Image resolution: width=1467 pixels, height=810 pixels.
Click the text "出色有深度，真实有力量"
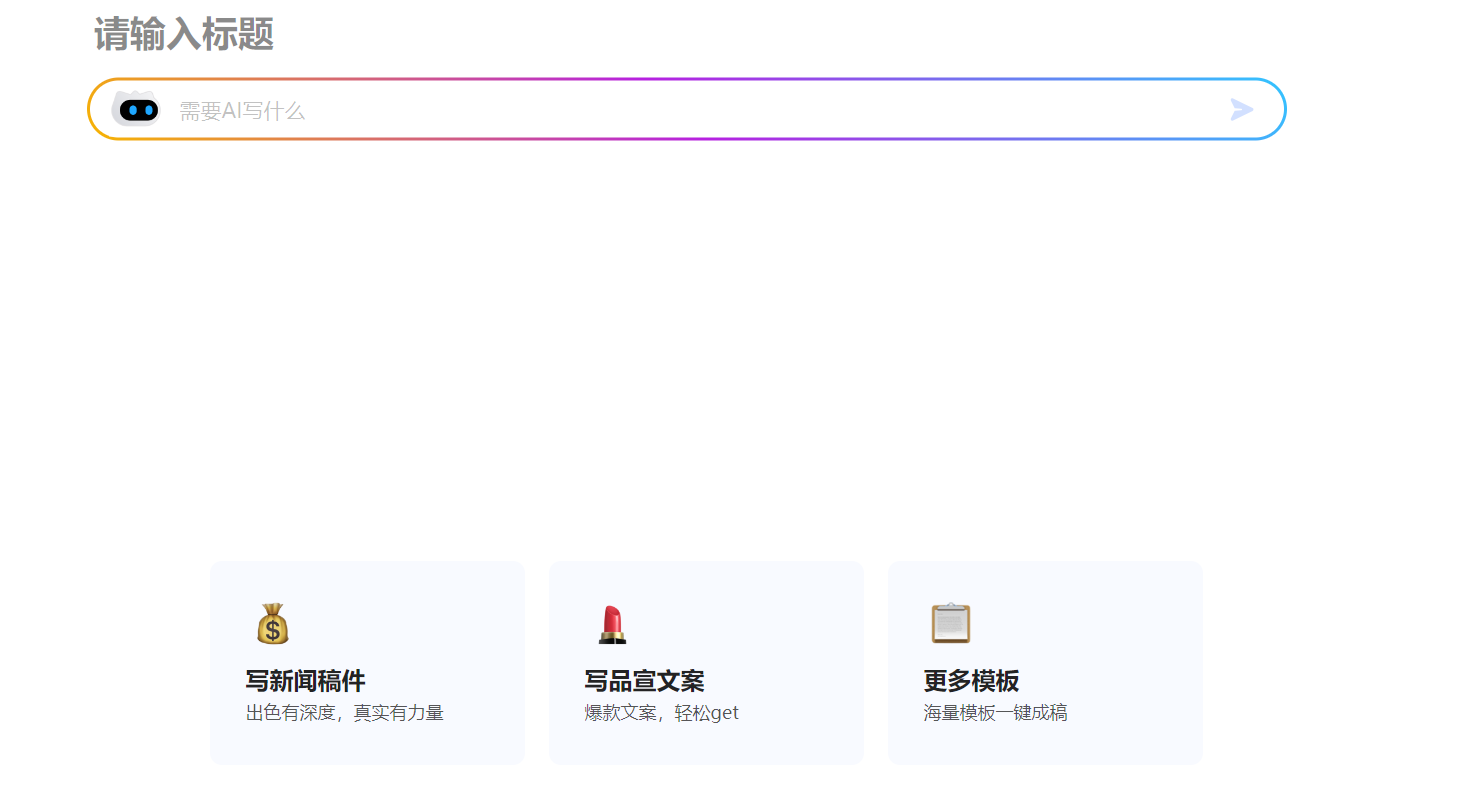(345, 713)
